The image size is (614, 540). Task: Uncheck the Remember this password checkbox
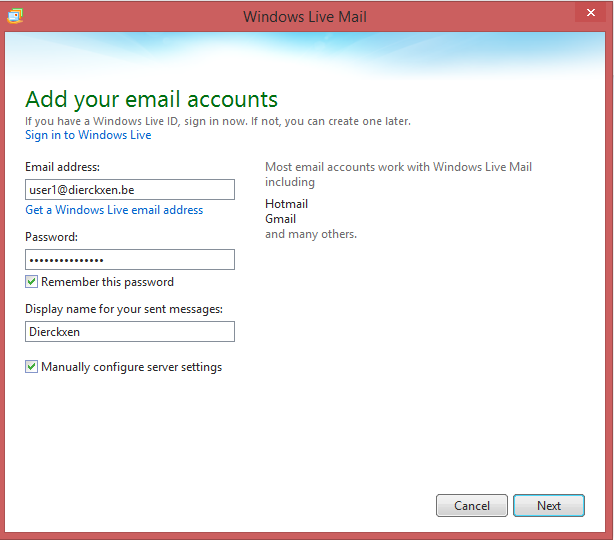click(x=32, y=282)
